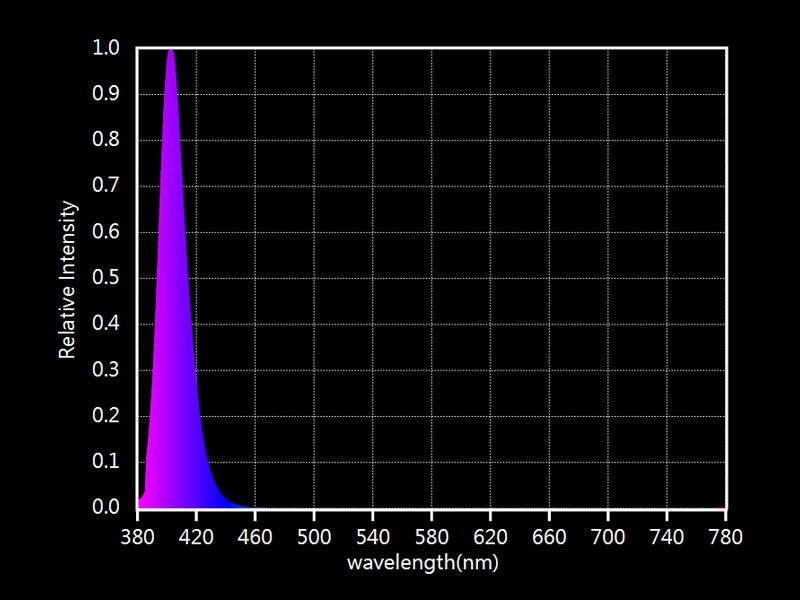Click the 580 wavelength tick label
The height and width of the screenshot is (600, 800).
432,537
